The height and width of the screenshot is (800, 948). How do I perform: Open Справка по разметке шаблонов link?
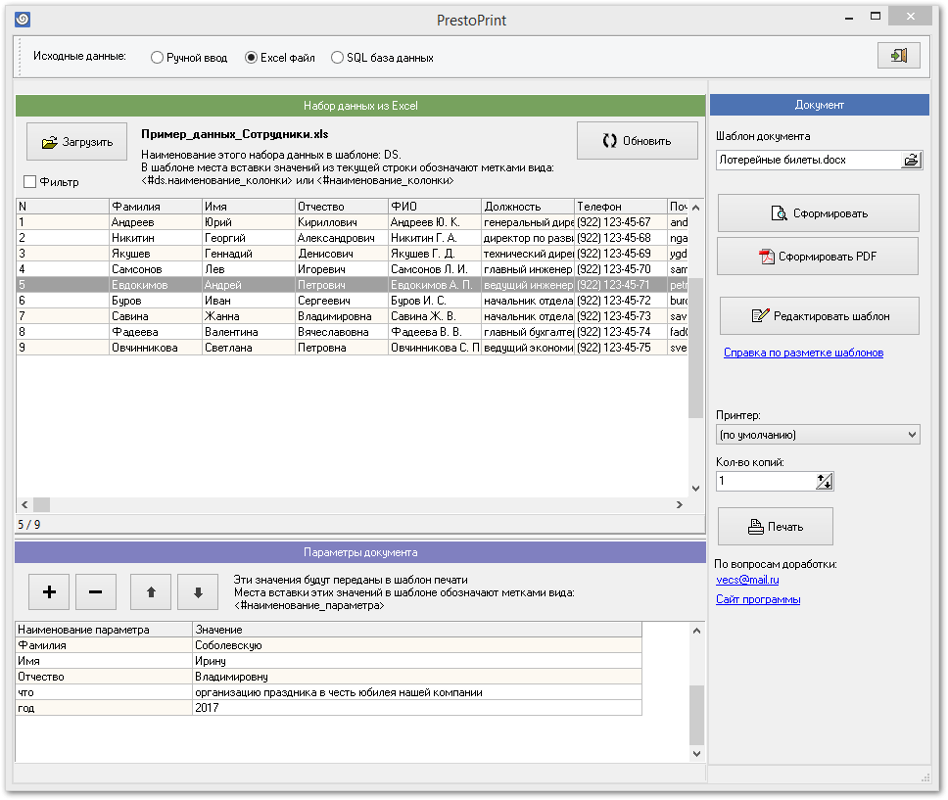[x=803, y=353]
